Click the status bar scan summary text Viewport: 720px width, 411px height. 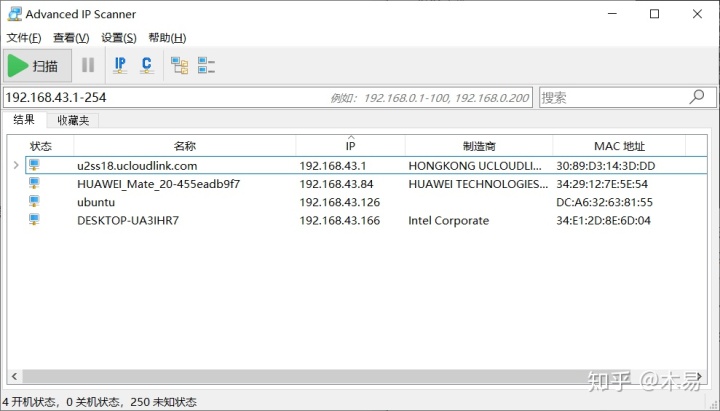point(99,402)
